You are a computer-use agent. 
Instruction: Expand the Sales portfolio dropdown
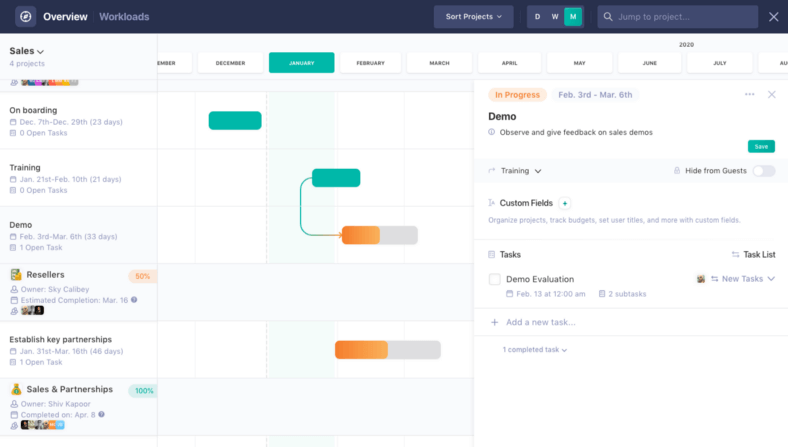[27, 51]
